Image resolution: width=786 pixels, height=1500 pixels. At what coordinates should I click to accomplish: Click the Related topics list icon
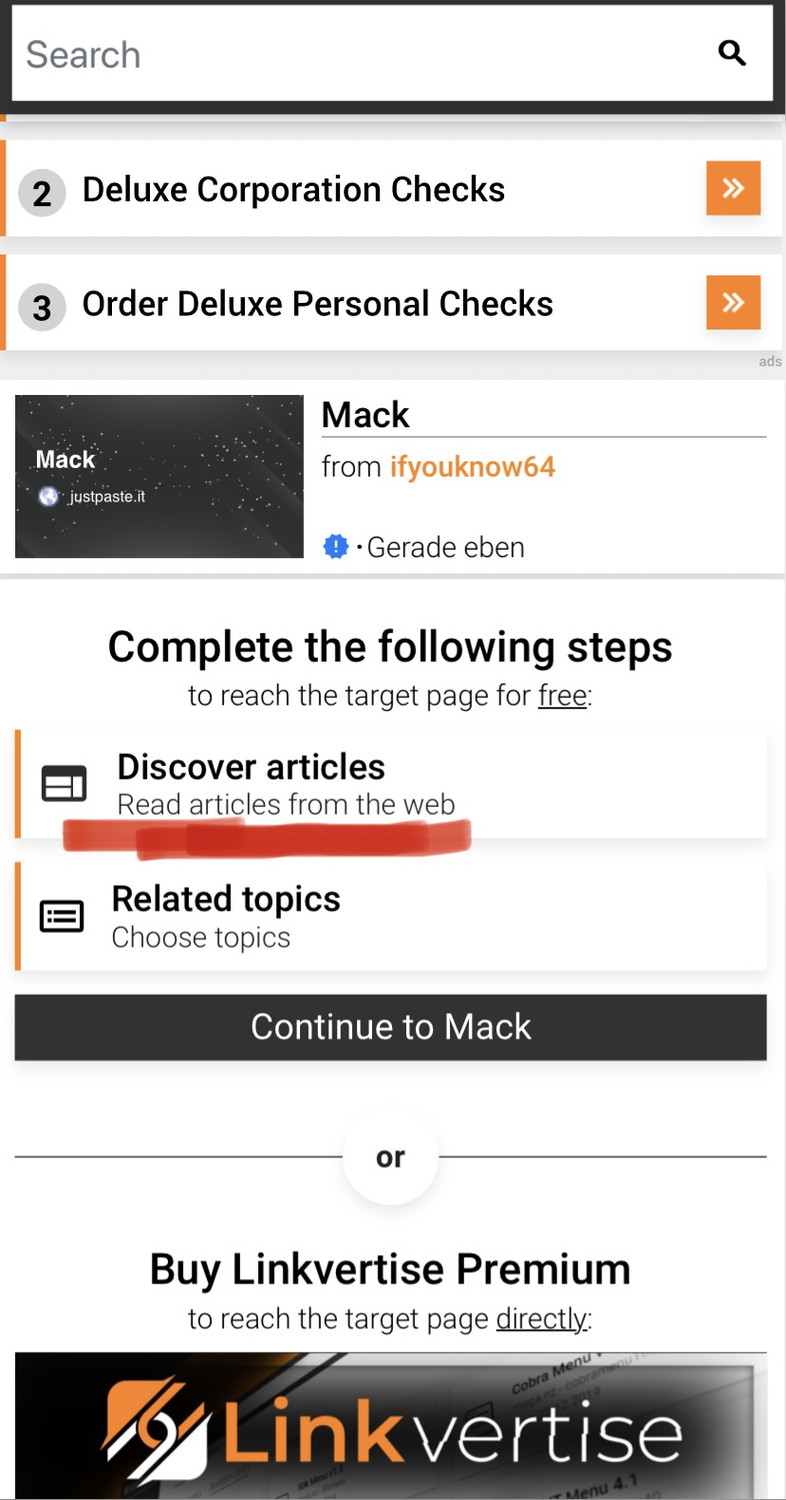coord(62,916)
